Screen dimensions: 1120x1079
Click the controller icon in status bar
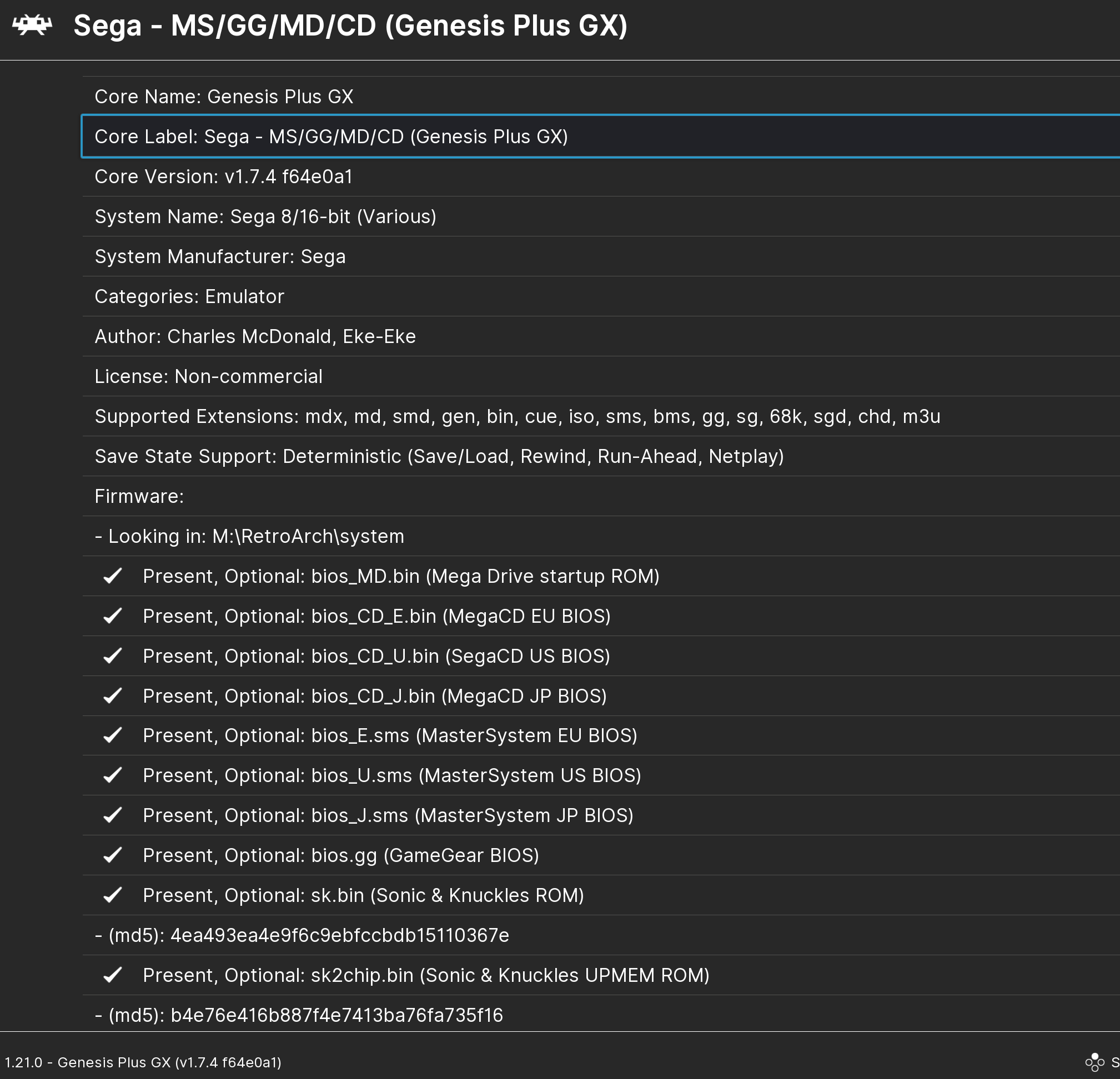[x=1095, y=1062]
